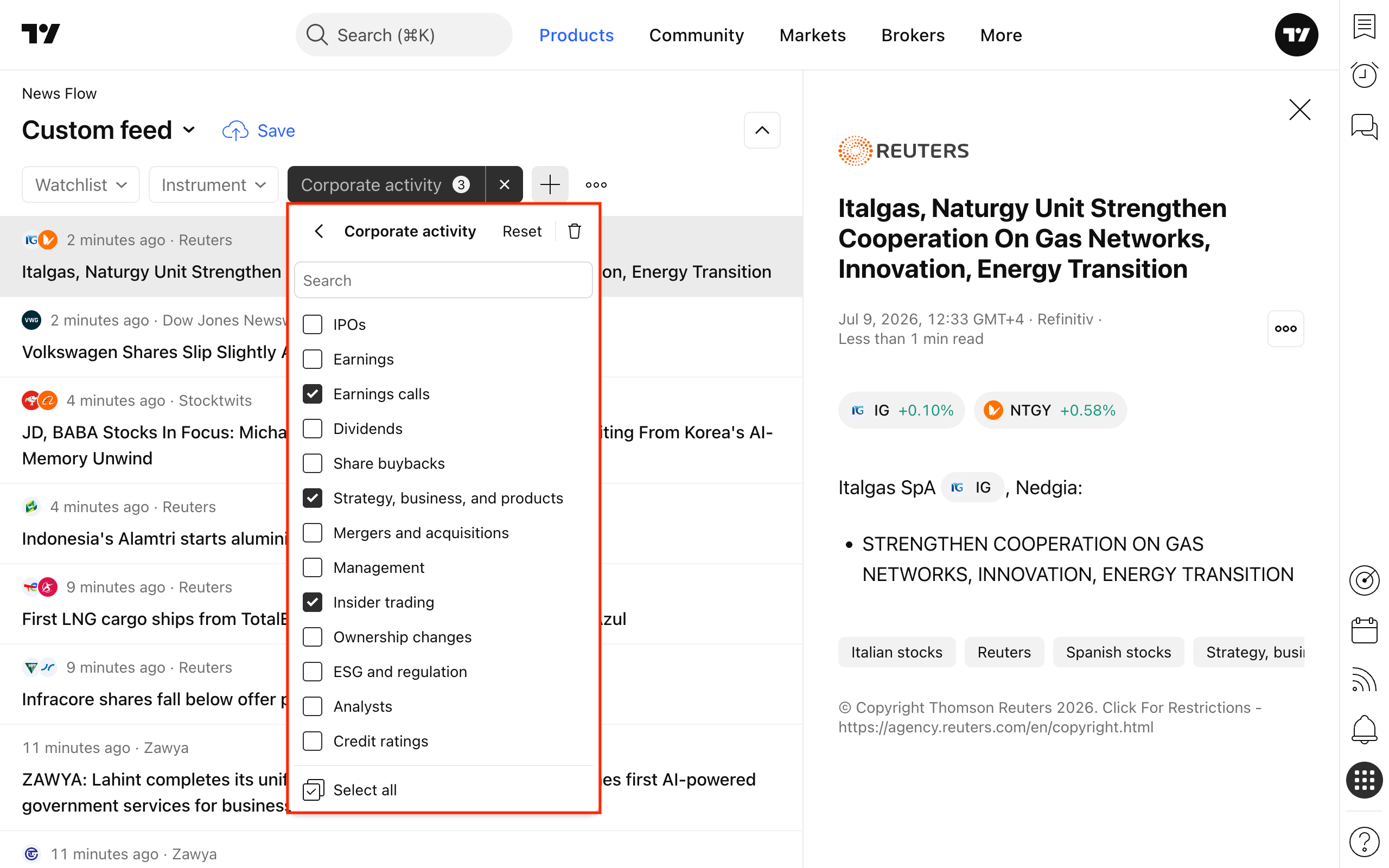Open the help center question icon

point(1363,841)
